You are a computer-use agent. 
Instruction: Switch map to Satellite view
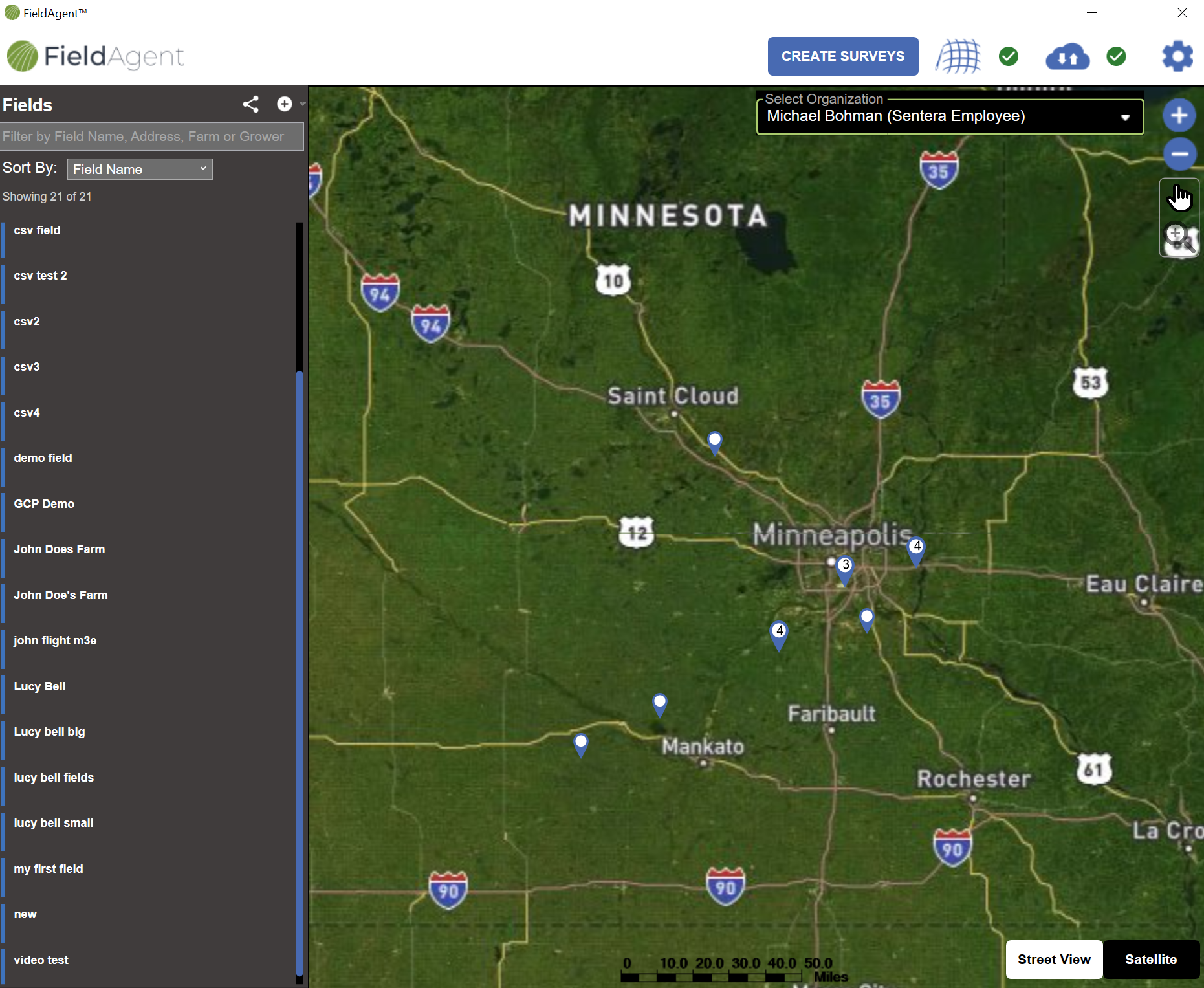pos(1150,959)
